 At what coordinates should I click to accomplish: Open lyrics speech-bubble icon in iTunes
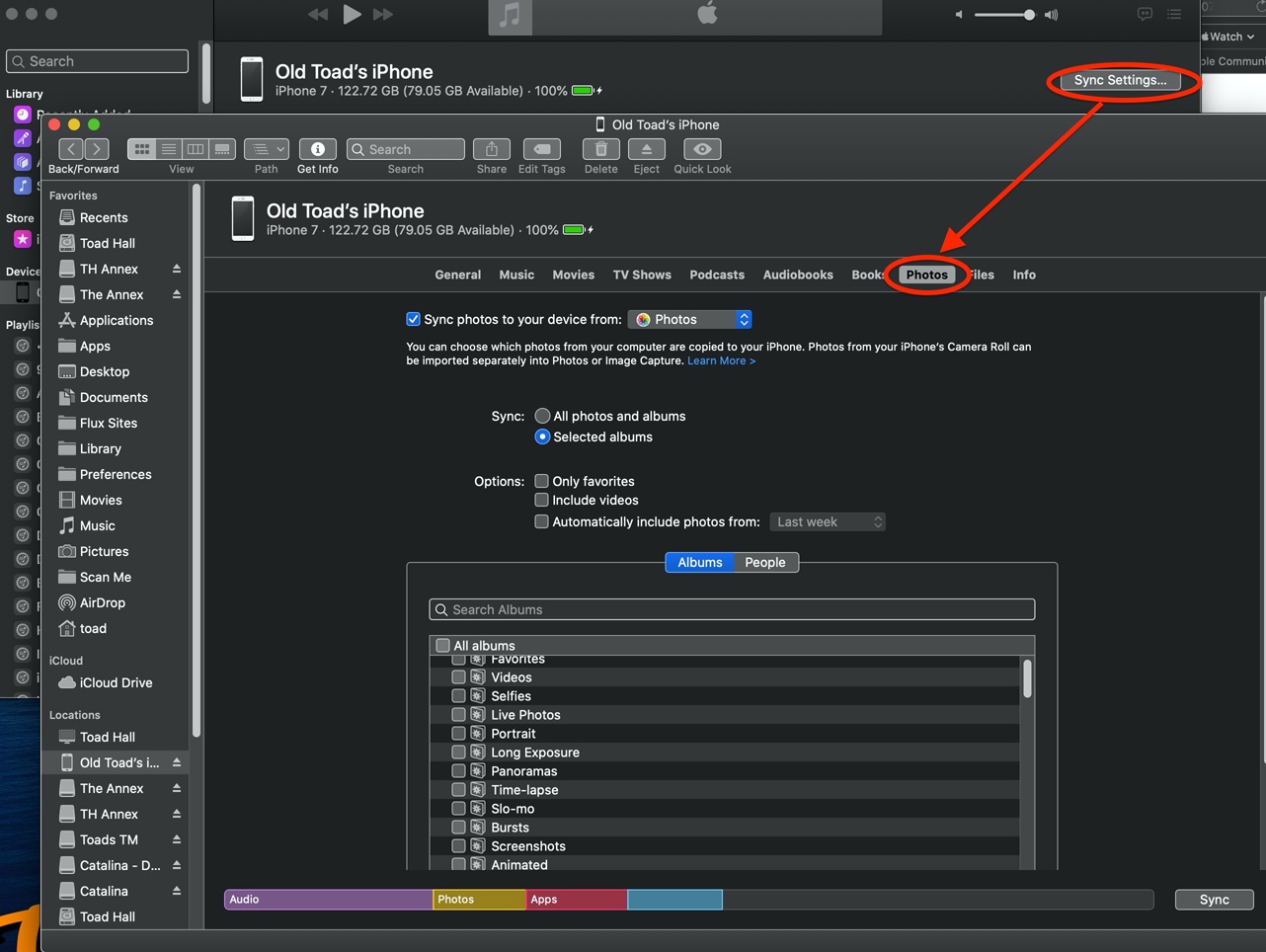pyautogui.click(x=1145, y=14)
